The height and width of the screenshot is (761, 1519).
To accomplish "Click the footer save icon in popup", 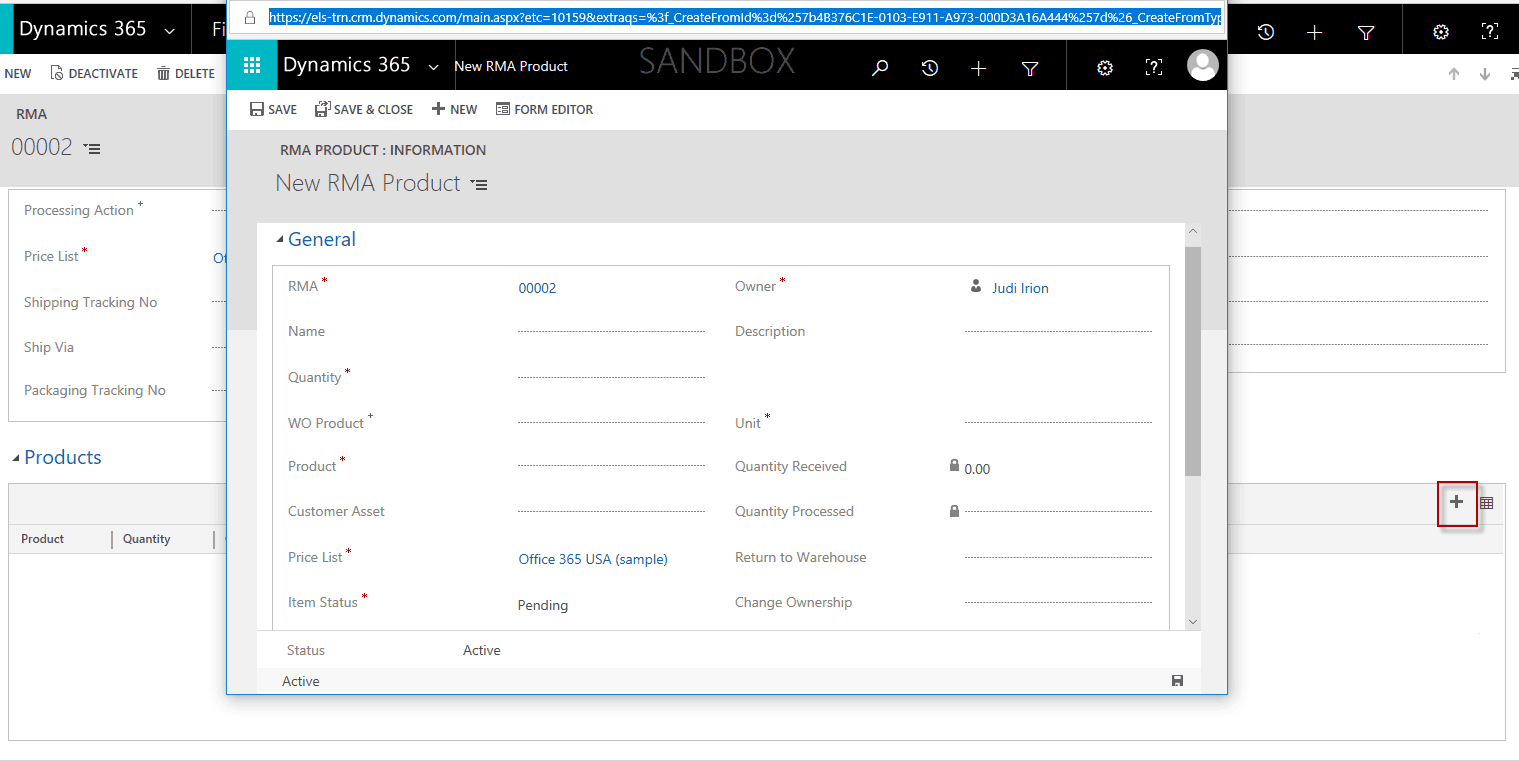I will tap(1177, 681).
